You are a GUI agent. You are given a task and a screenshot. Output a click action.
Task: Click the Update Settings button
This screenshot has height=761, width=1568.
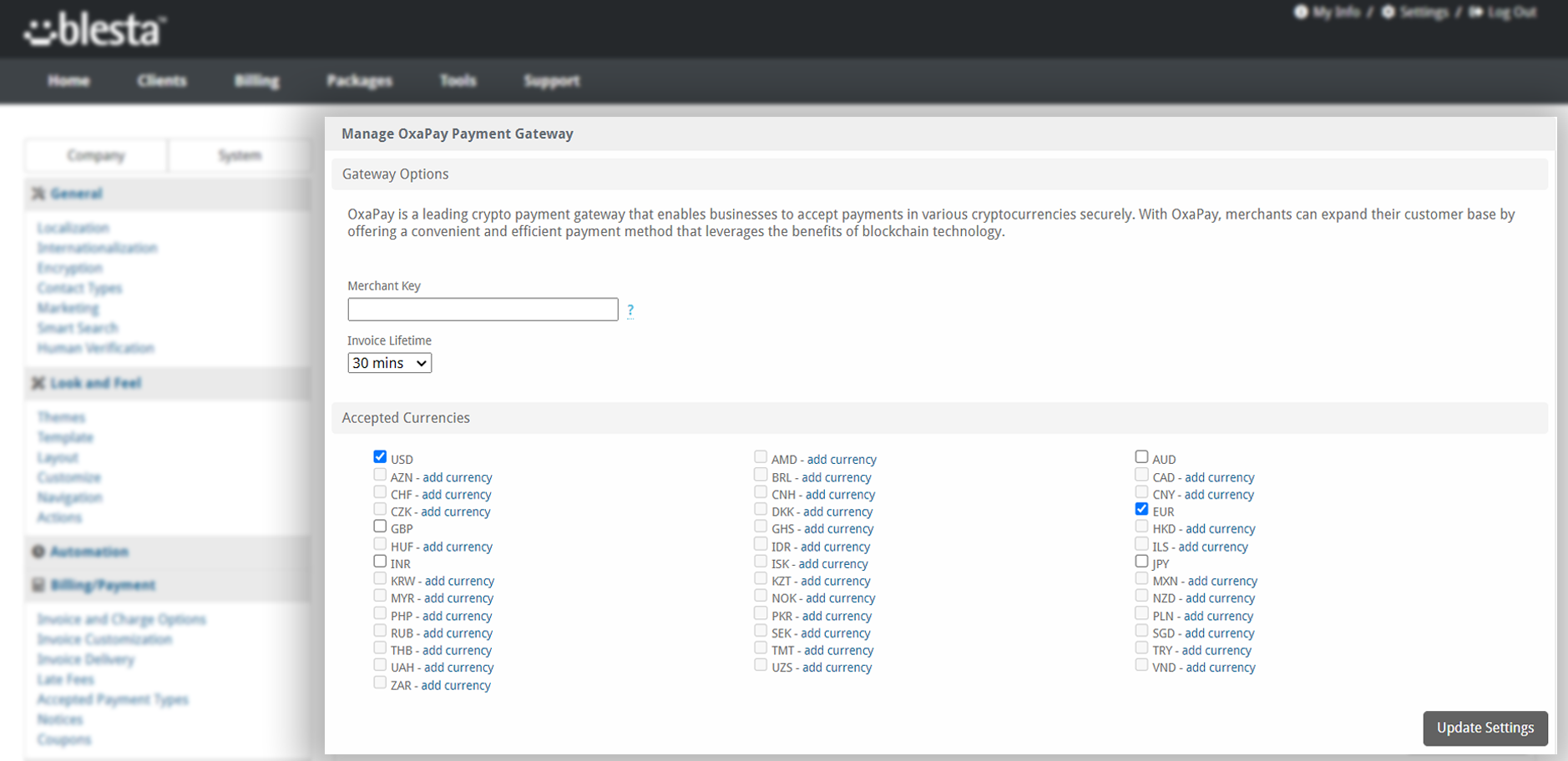[1485, 728]
